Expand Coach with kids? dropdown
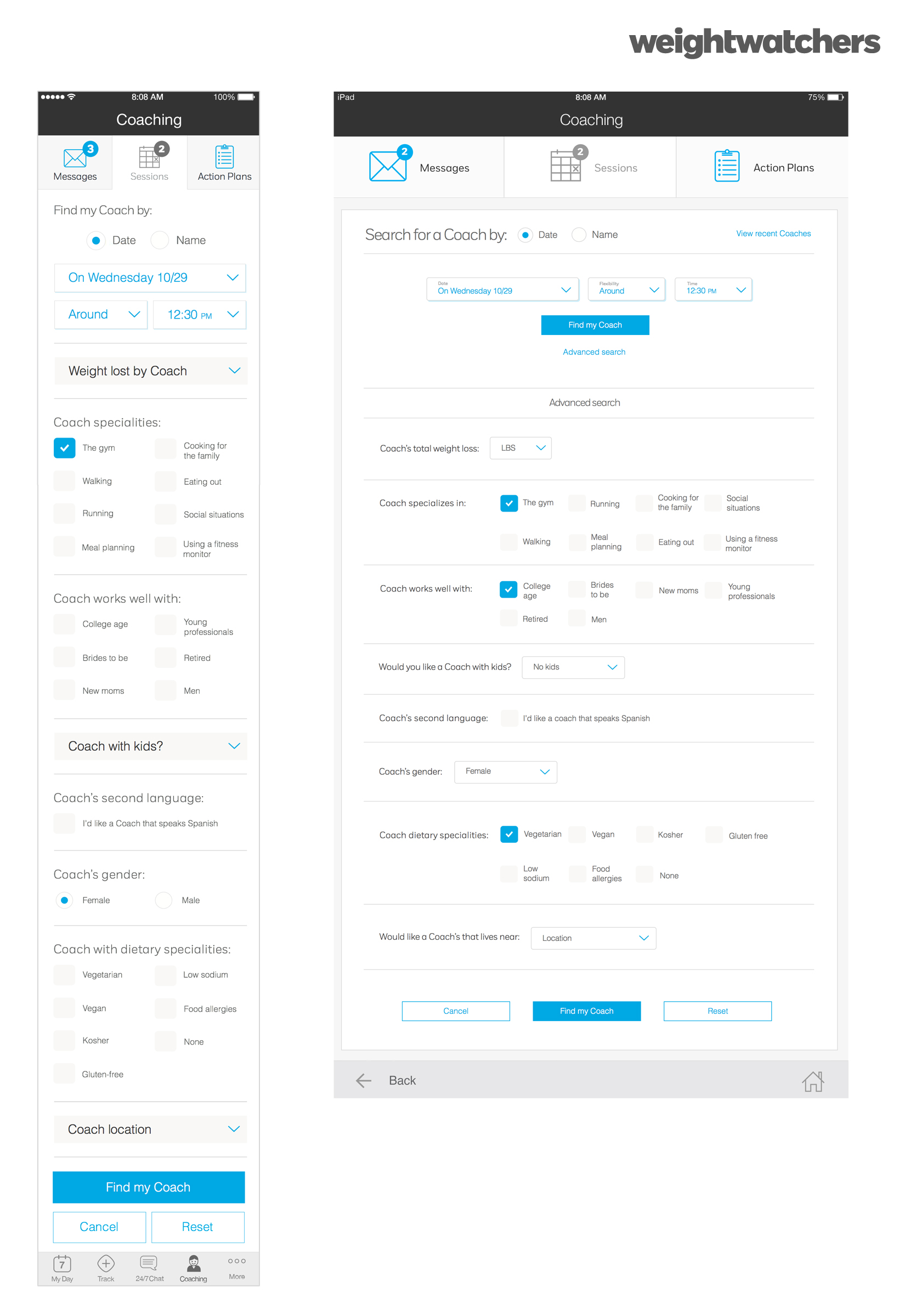The image size is (905, 1316). (151, 746)
